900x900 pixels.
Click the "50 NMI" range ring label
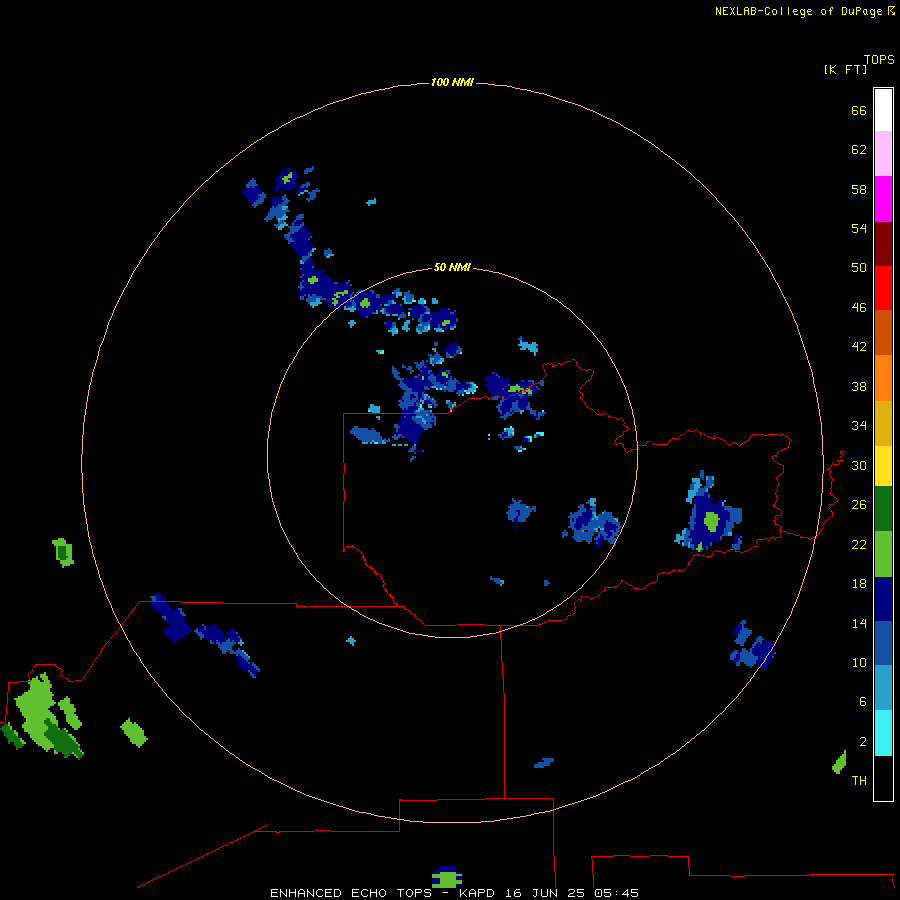452,267
